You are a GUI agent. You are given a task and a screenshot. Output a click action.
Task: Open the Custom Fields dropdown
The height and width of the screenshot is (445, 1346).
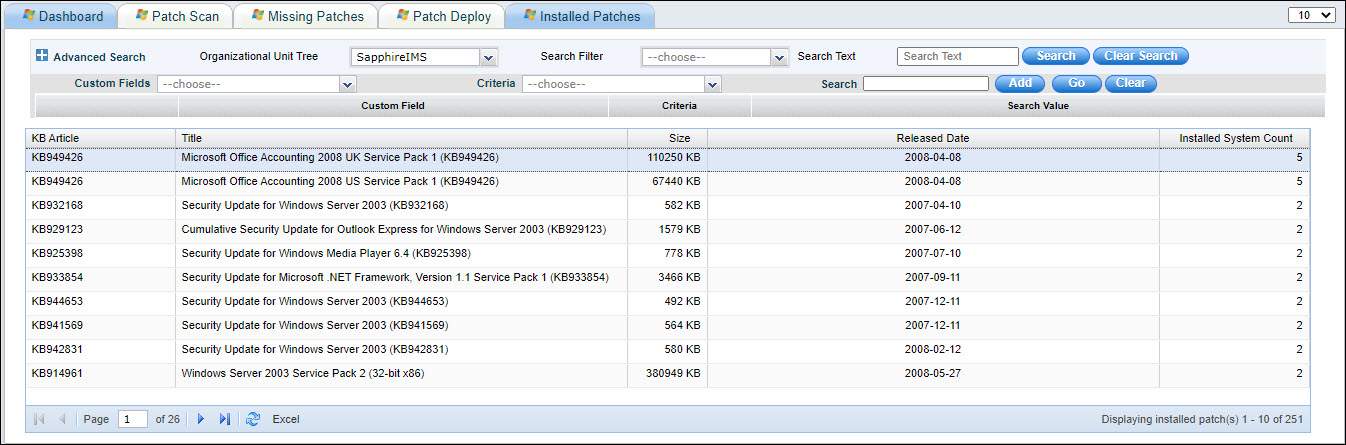click(256, 84)
